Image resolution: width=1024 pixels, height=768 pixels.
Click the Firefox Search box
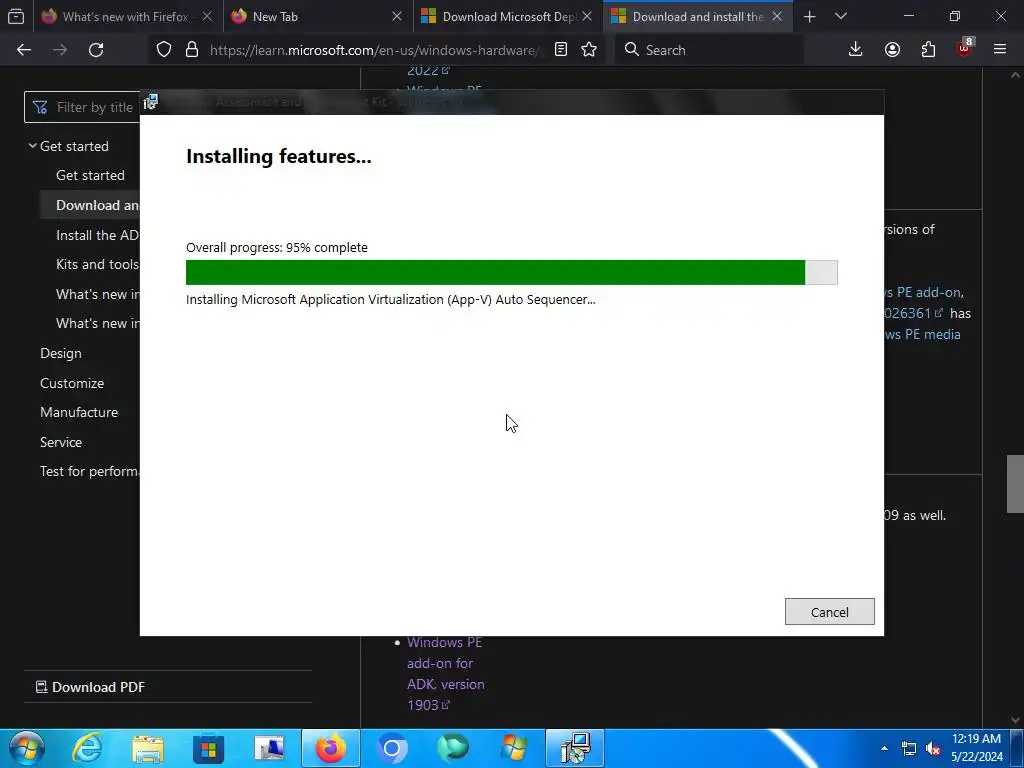coord(710,50)
